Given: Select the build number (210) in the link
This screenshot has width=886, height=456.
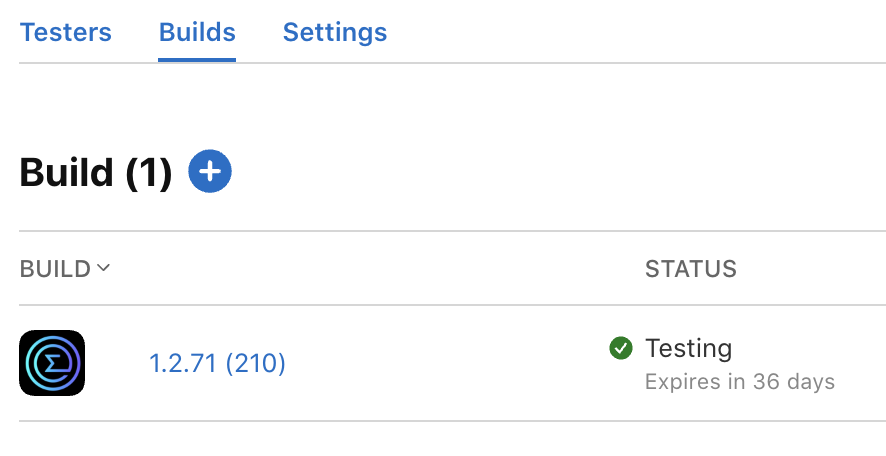Looking at the screenshot, I should pos(255,363).
